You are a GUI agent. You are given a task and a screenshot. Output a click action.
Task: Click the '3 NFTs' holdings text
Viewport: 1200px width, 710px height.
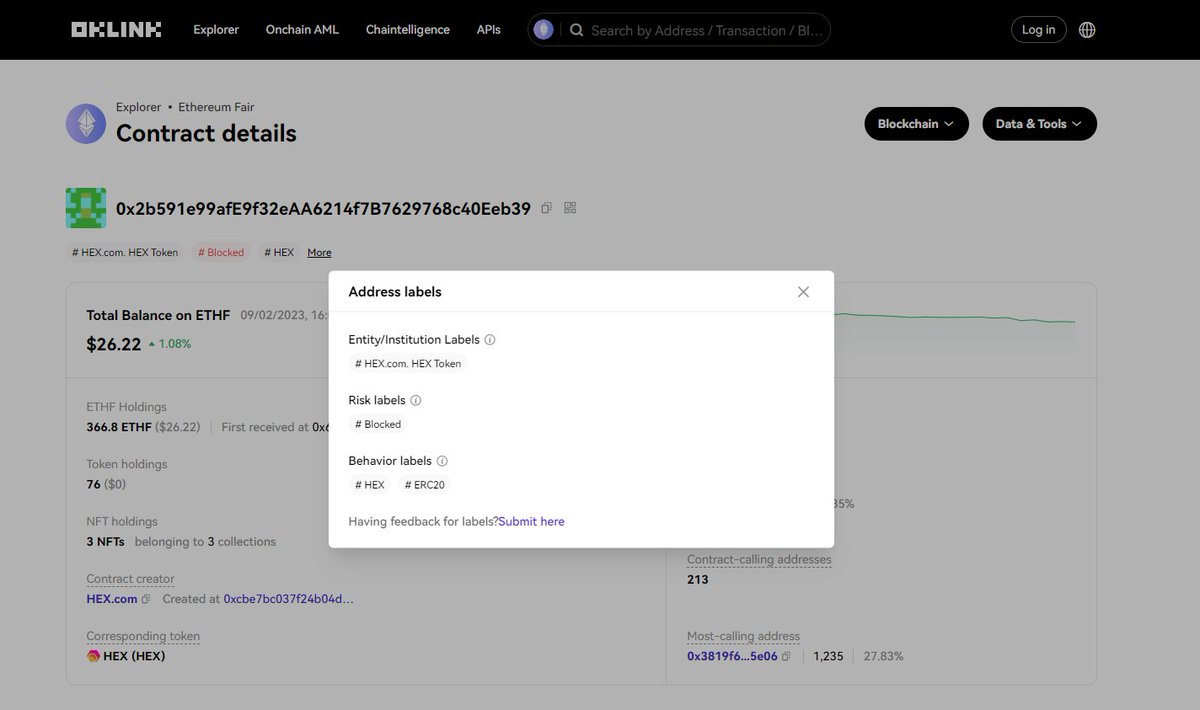107,541
